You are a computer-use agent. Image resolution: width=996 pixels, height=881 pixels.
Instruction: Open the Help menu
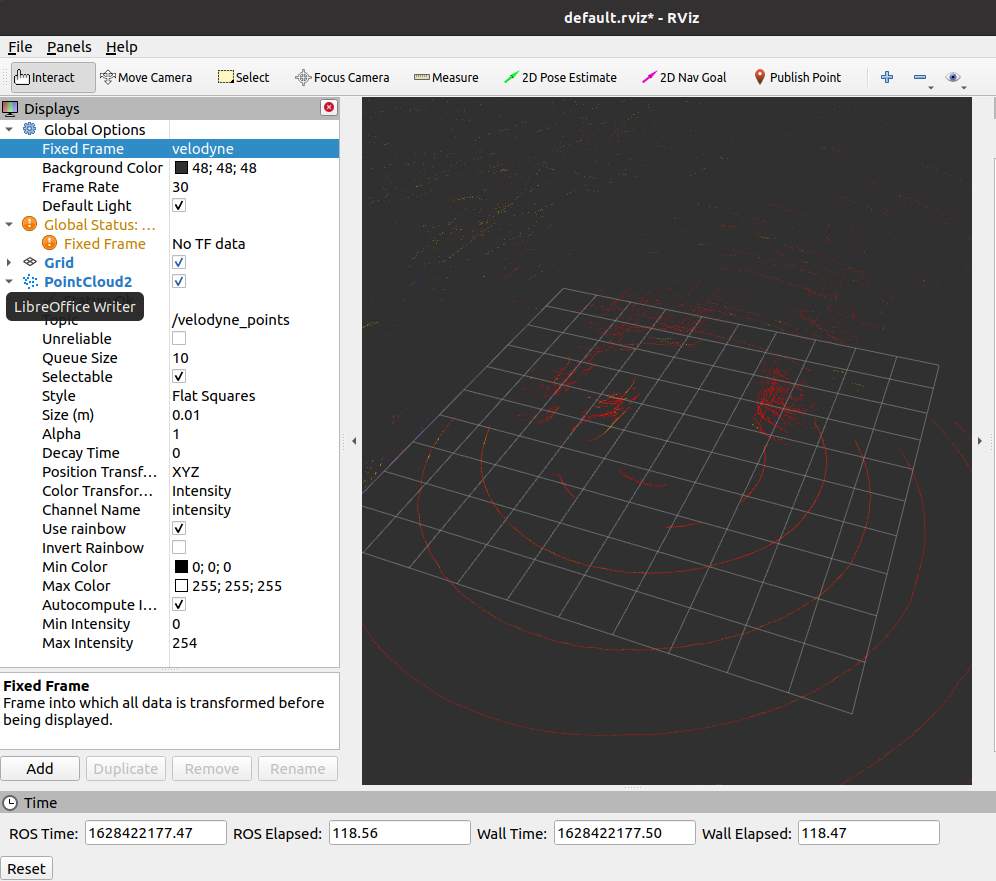[121, 47]
